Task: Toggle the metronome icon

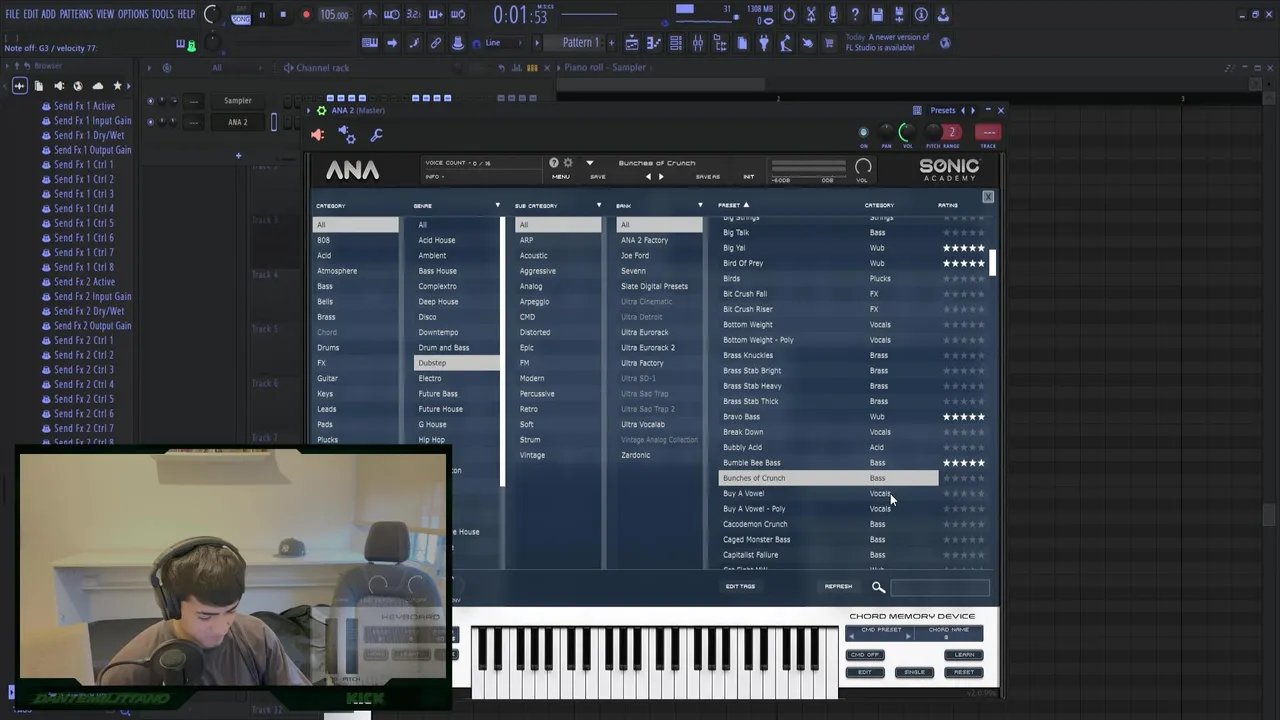Action: [370, 15]
